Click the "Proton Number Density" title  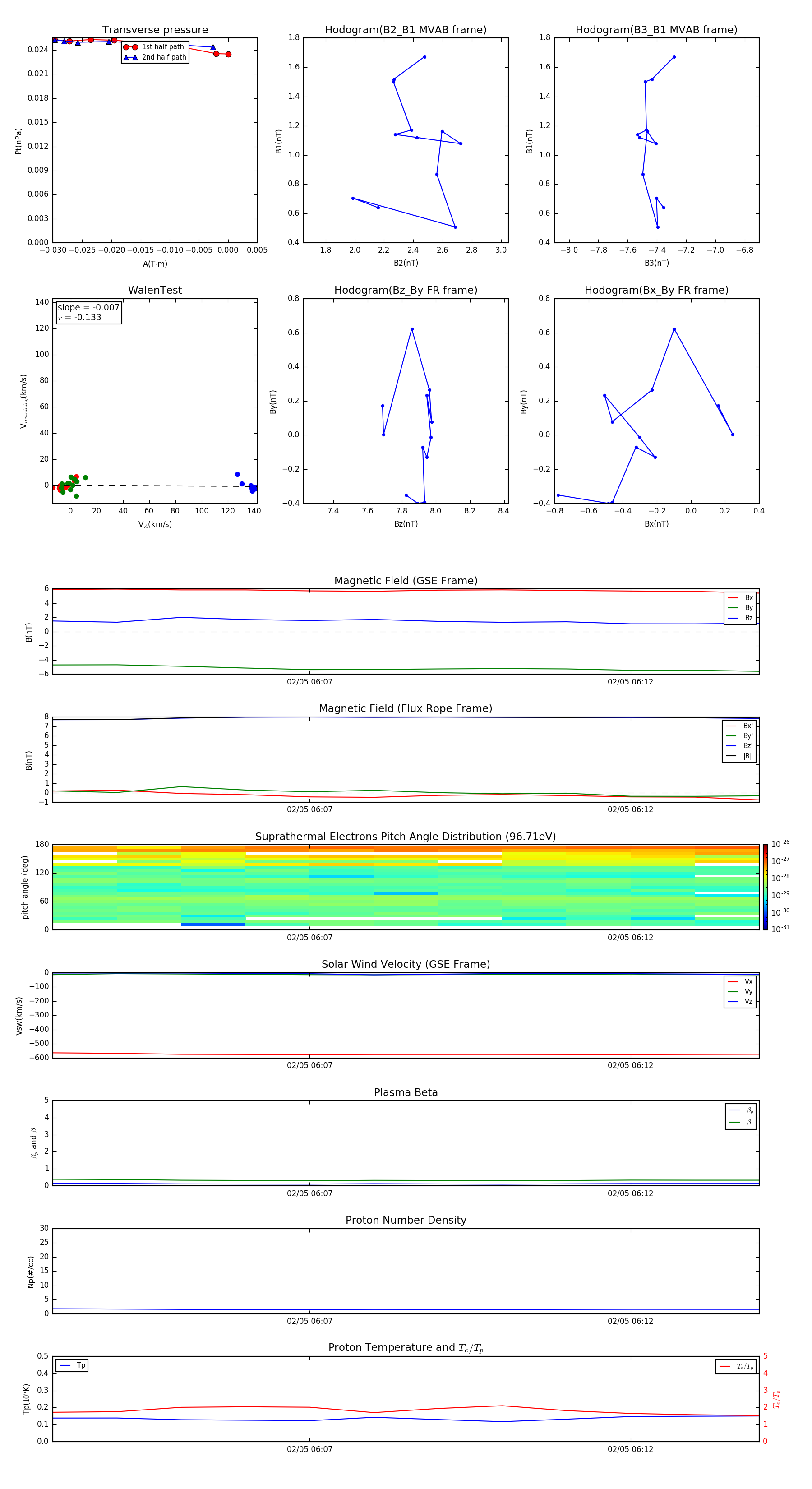tap(406, 1220)
